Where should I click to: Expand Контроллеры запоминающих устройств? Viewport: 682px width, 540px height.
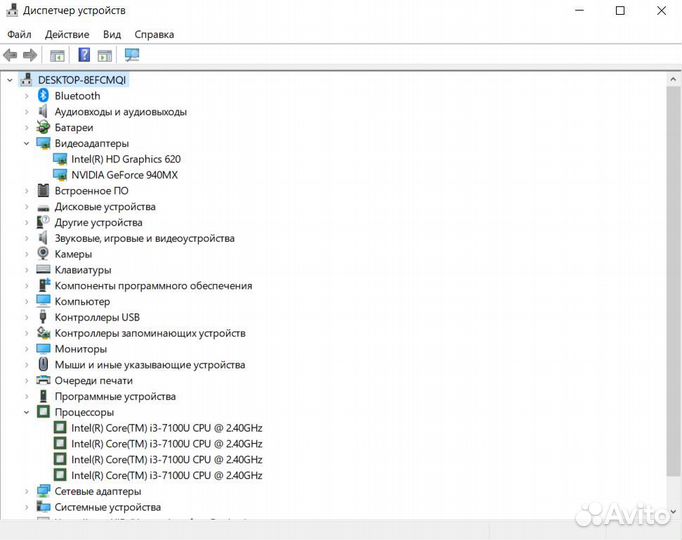click(27, 333)
